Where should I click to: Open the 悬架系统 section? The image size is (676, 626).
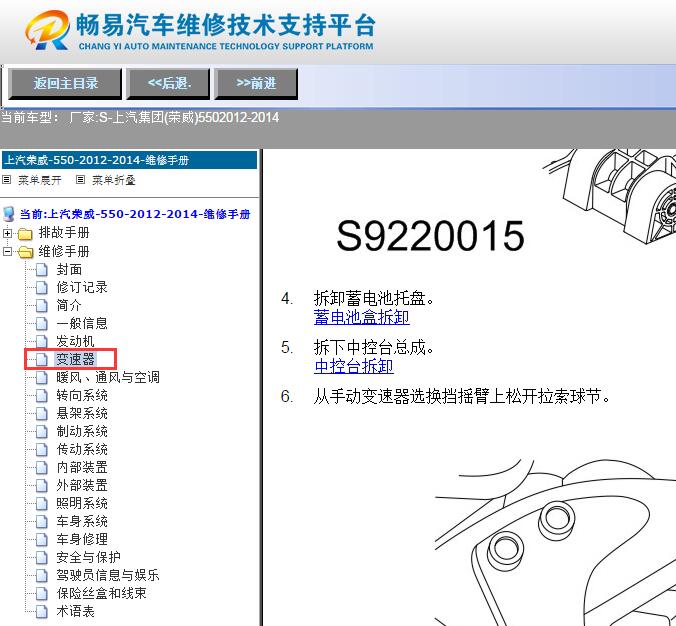tap(82, 413)
